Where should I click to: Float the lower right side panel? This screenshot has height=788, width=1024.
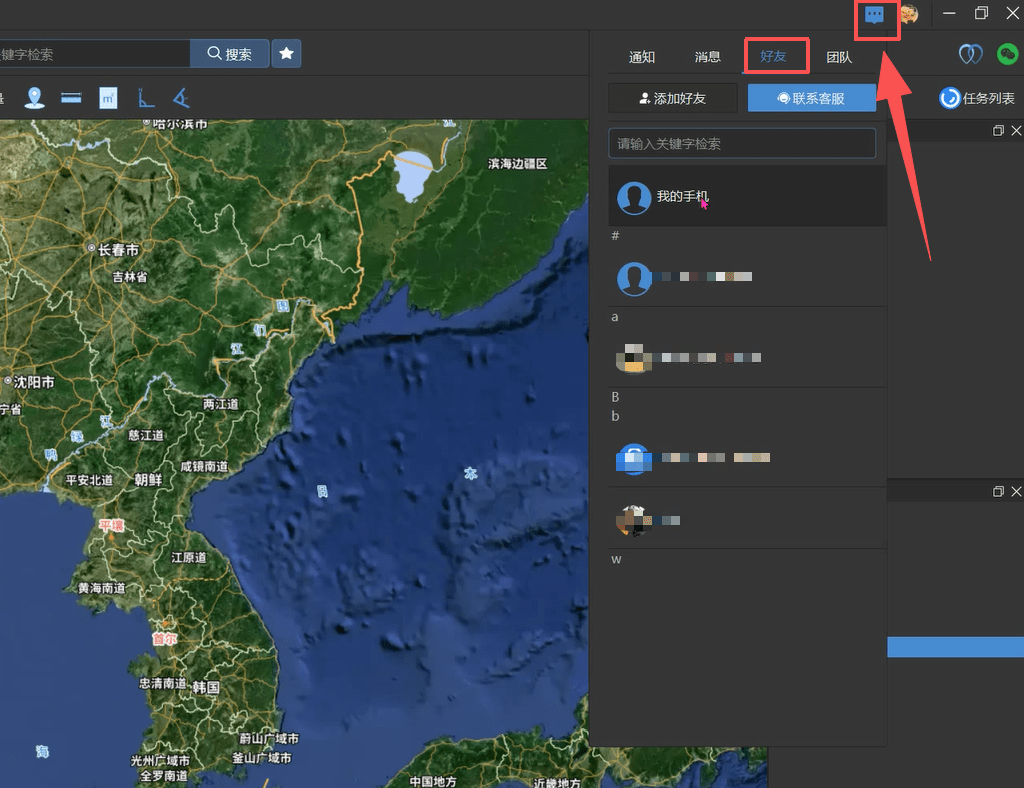coord(998,492)
